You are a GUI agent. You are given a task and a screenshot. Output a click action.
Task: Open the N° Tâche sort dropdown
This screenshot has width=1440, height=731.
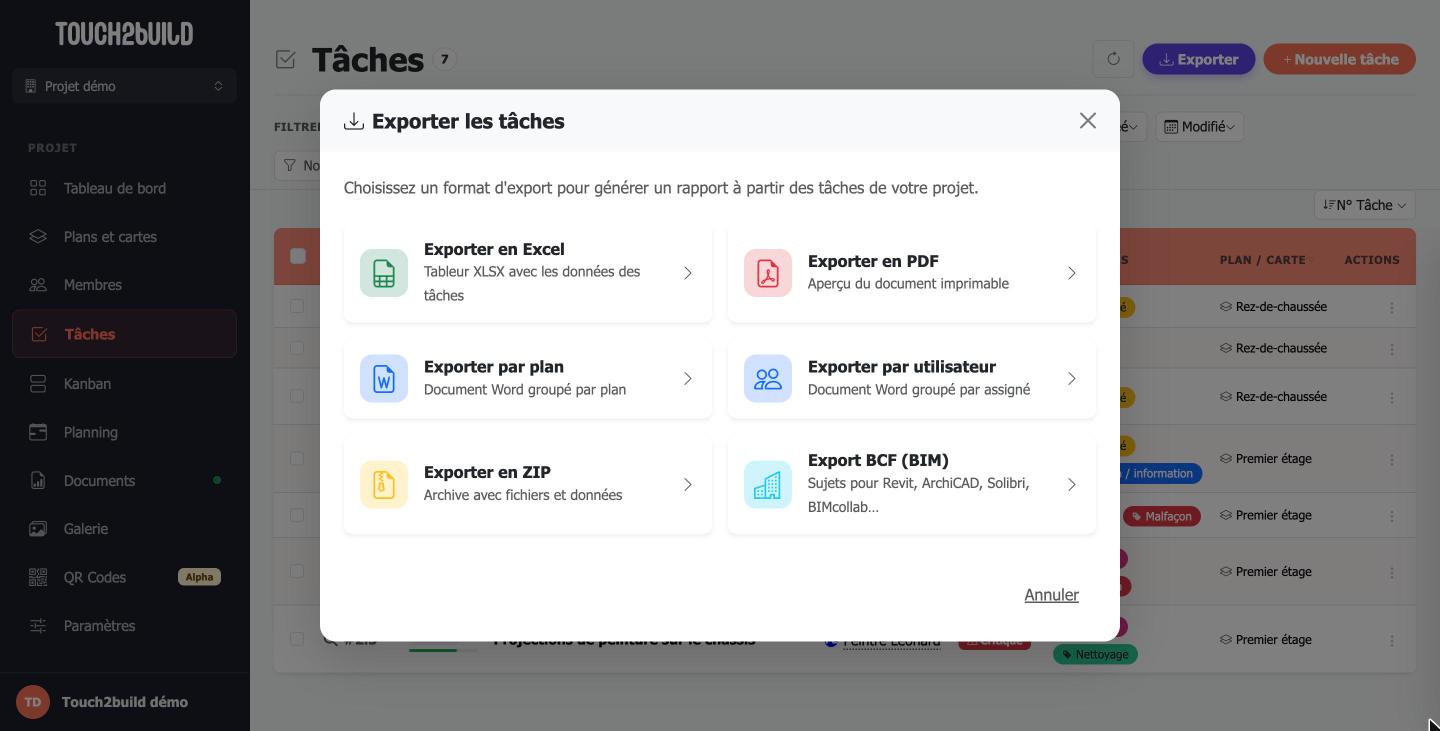[1364, 205]
